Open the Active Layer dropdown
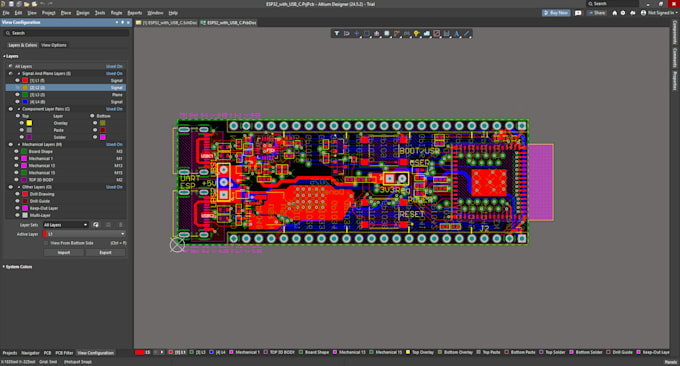 [84, 234]
